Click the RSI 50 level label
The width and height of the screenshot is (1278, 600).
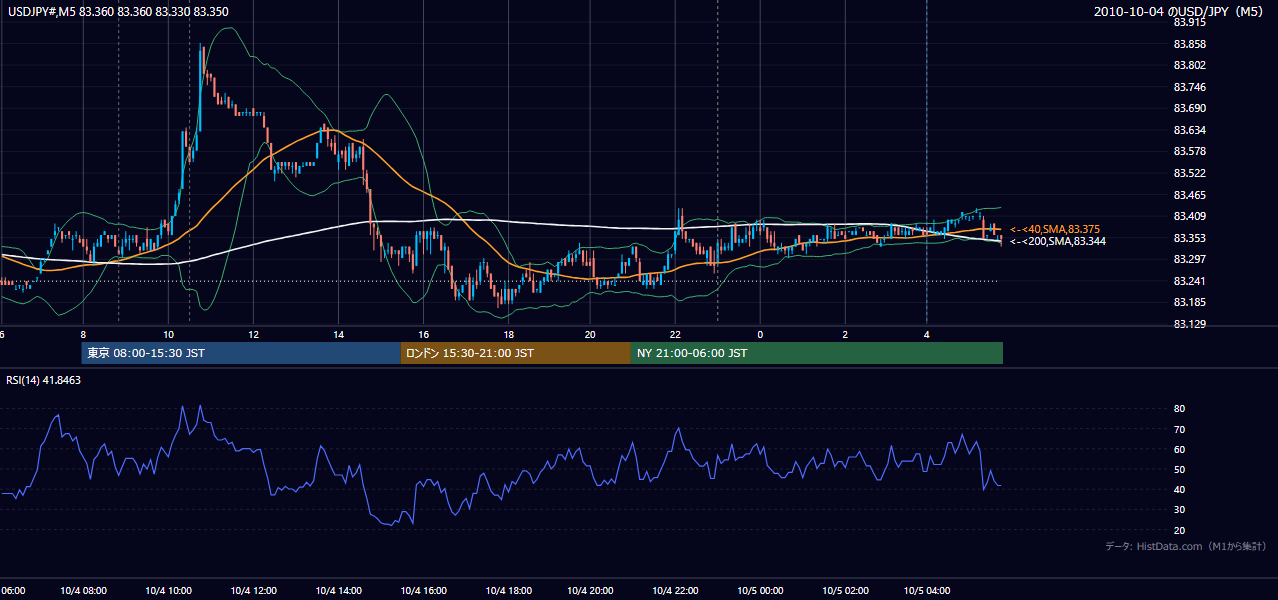point(1179,469)
